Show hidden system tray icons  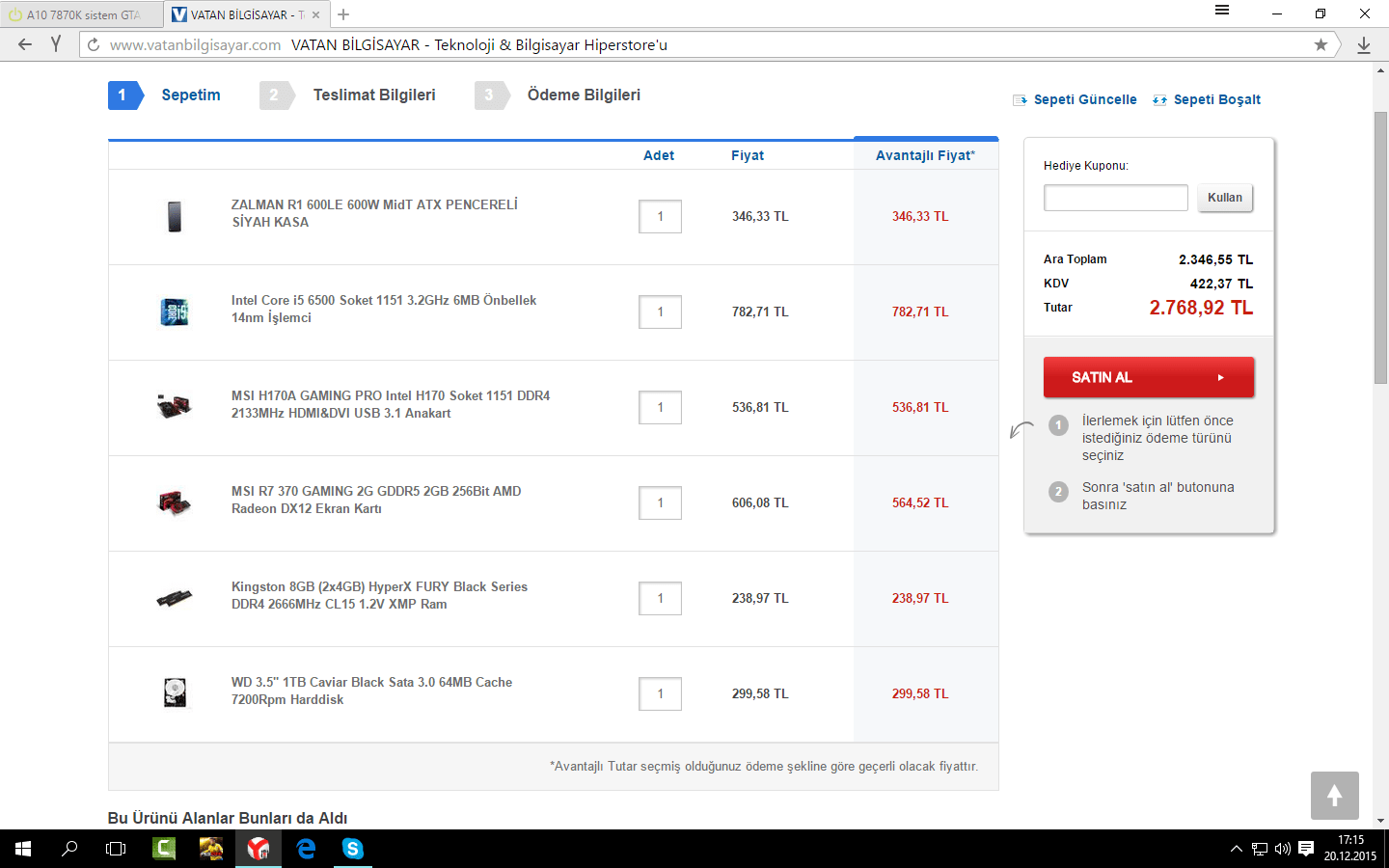(1236, 849)
